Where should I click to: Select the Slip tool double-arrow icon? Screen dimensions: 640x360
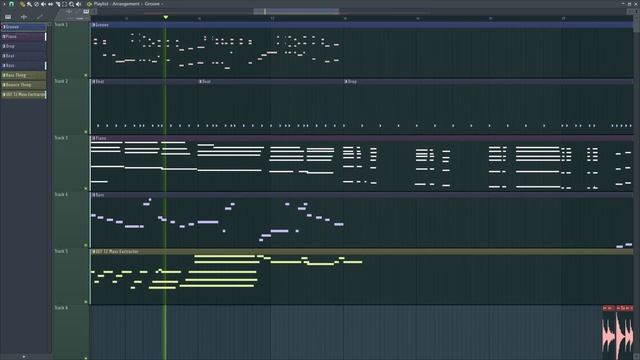(50, 4)
